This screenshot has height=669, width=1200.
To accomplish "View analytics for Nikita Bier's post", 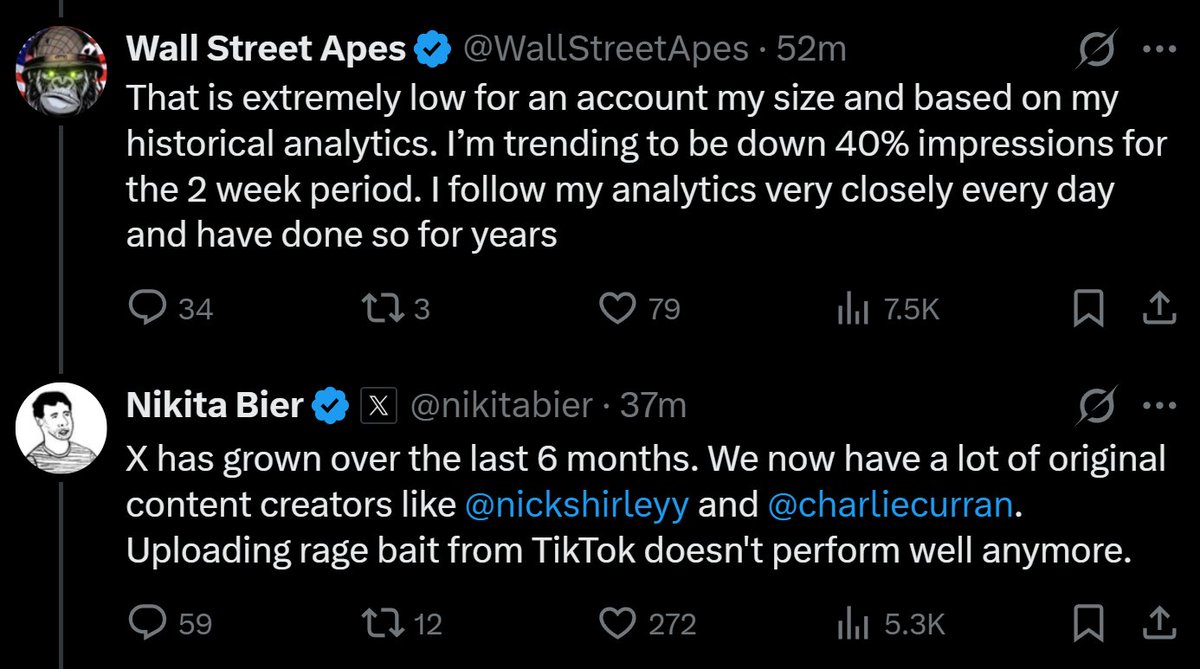I will [x=849, y=624].
